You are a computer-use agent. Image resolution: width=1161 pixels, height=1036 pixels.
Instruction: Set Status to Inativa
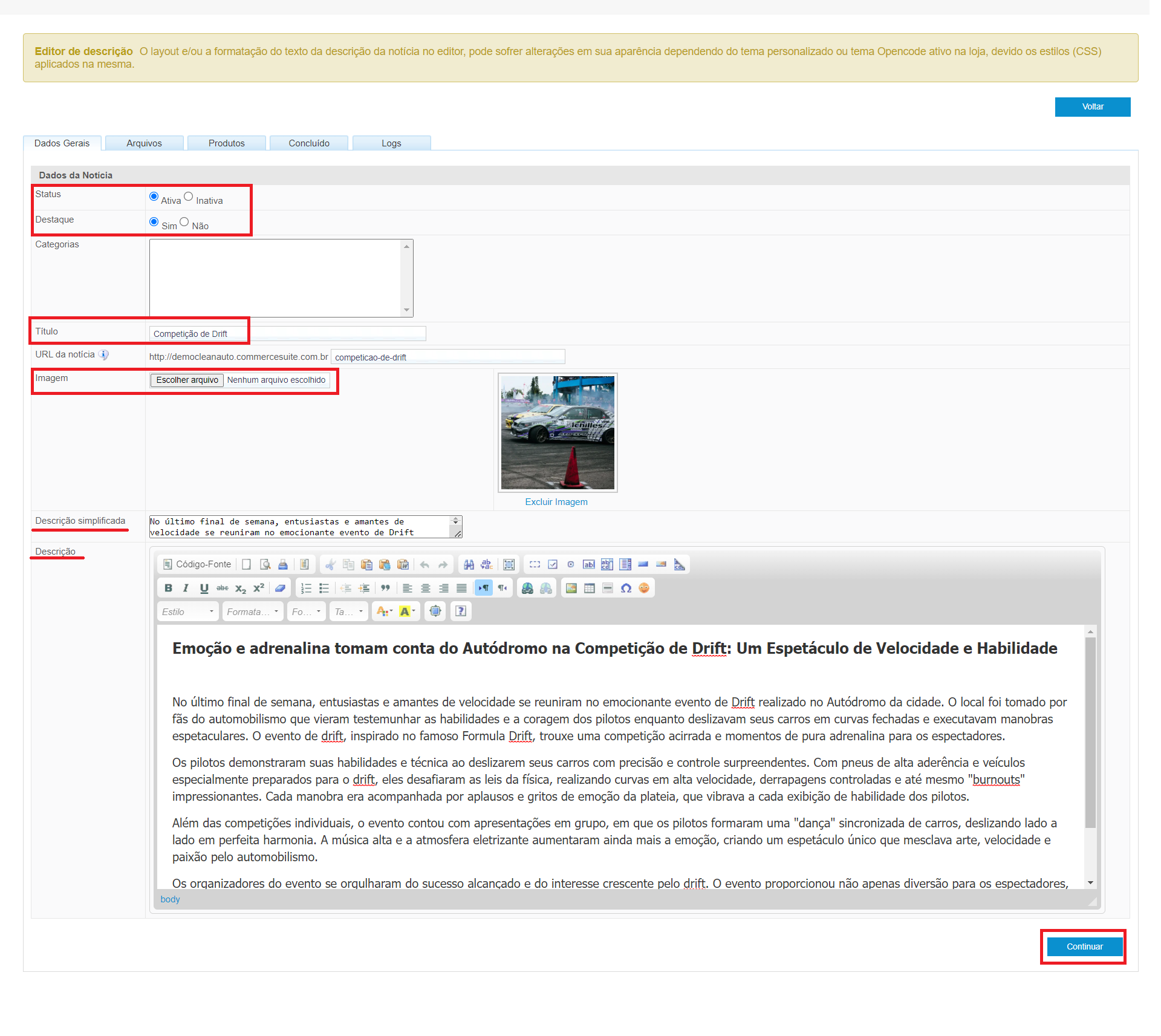tap(189, 197)
